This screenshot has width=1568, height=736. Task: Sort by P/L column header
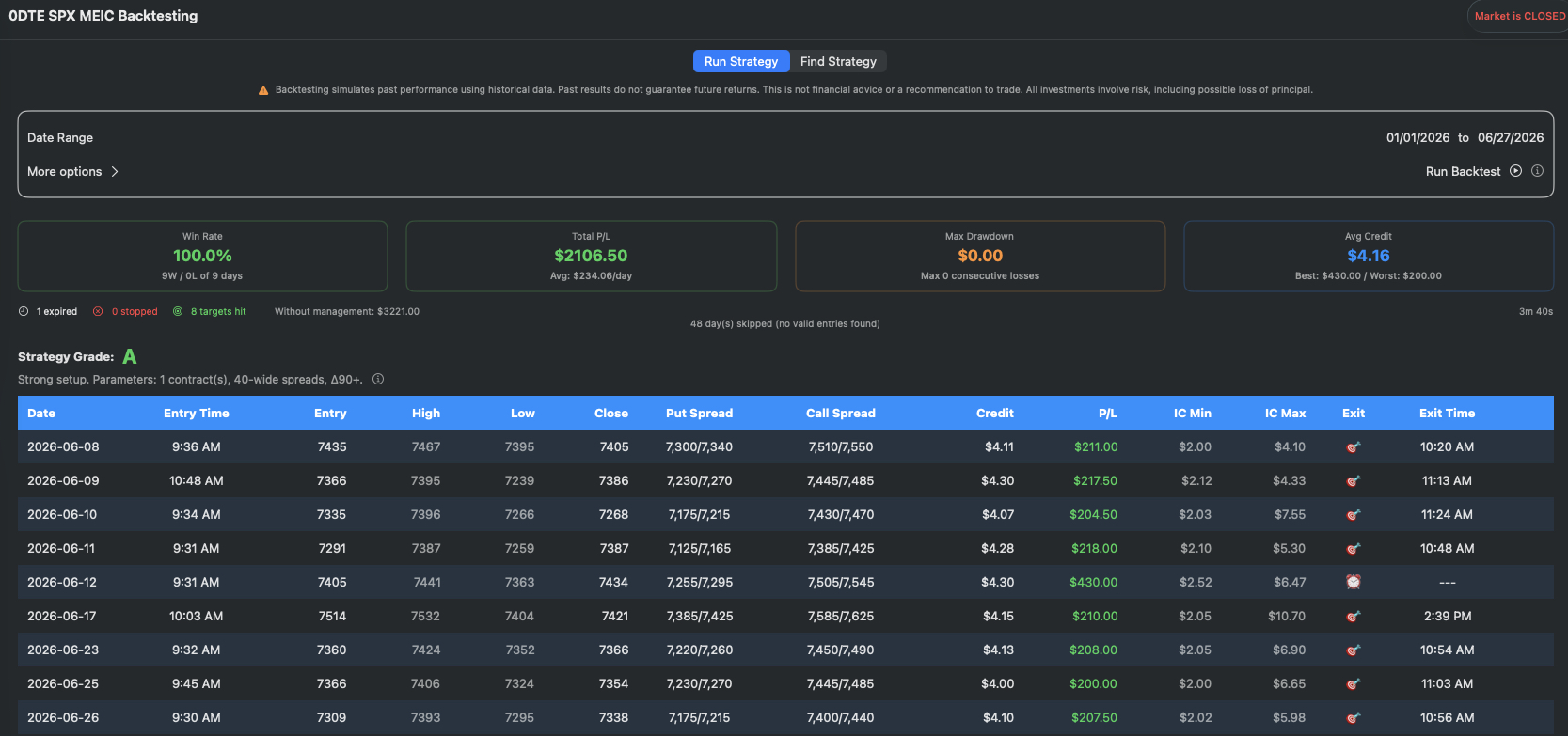click(x=1107, y=413)
